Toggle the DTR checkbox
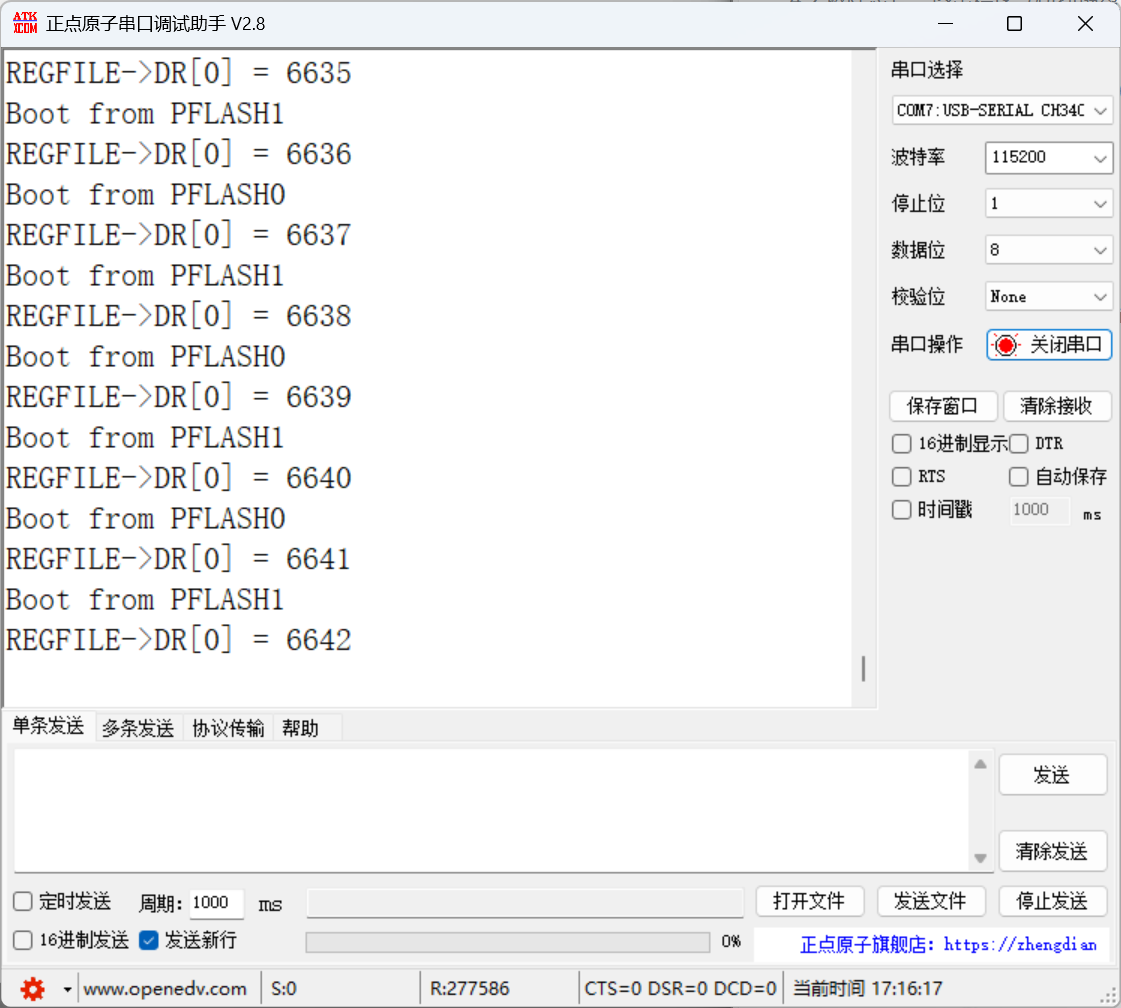This screenshot has height=1008, width=1121. point(1019,444)
